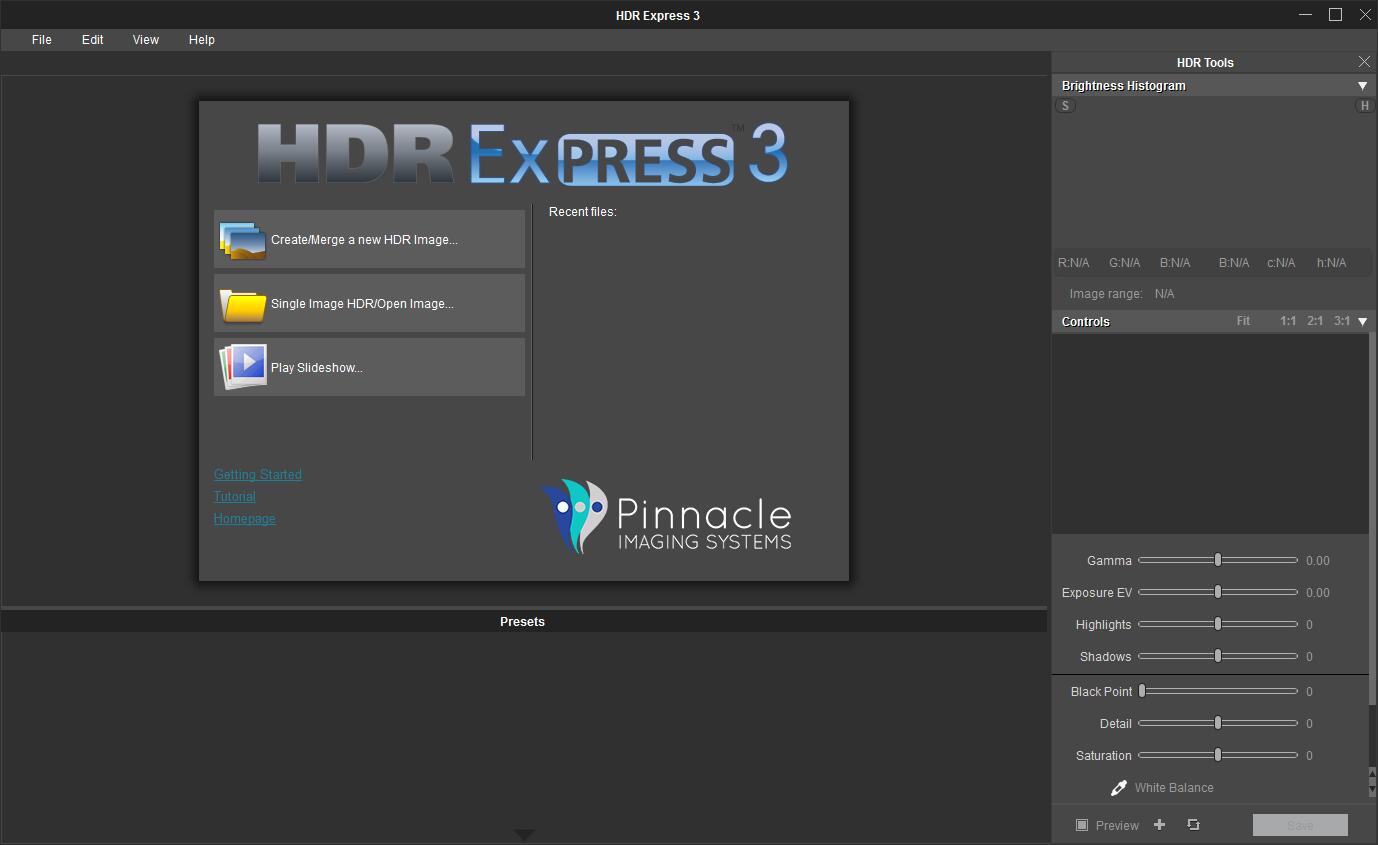
Task: Click the Detail slider handle
Action: pyautogui.click(x=1218, y=724)
